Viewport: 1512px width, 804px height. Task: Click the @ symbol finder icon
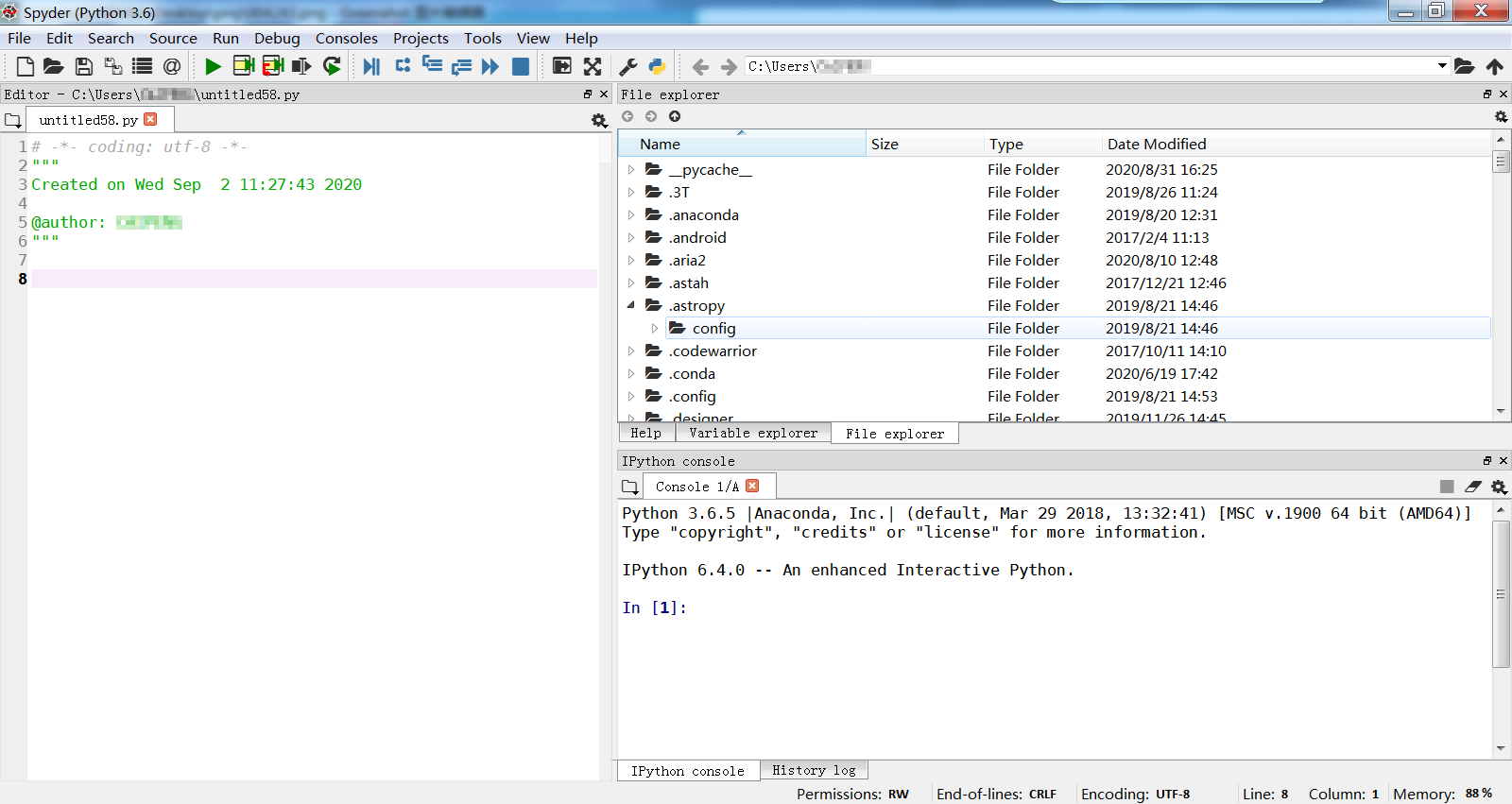[171, 66]
